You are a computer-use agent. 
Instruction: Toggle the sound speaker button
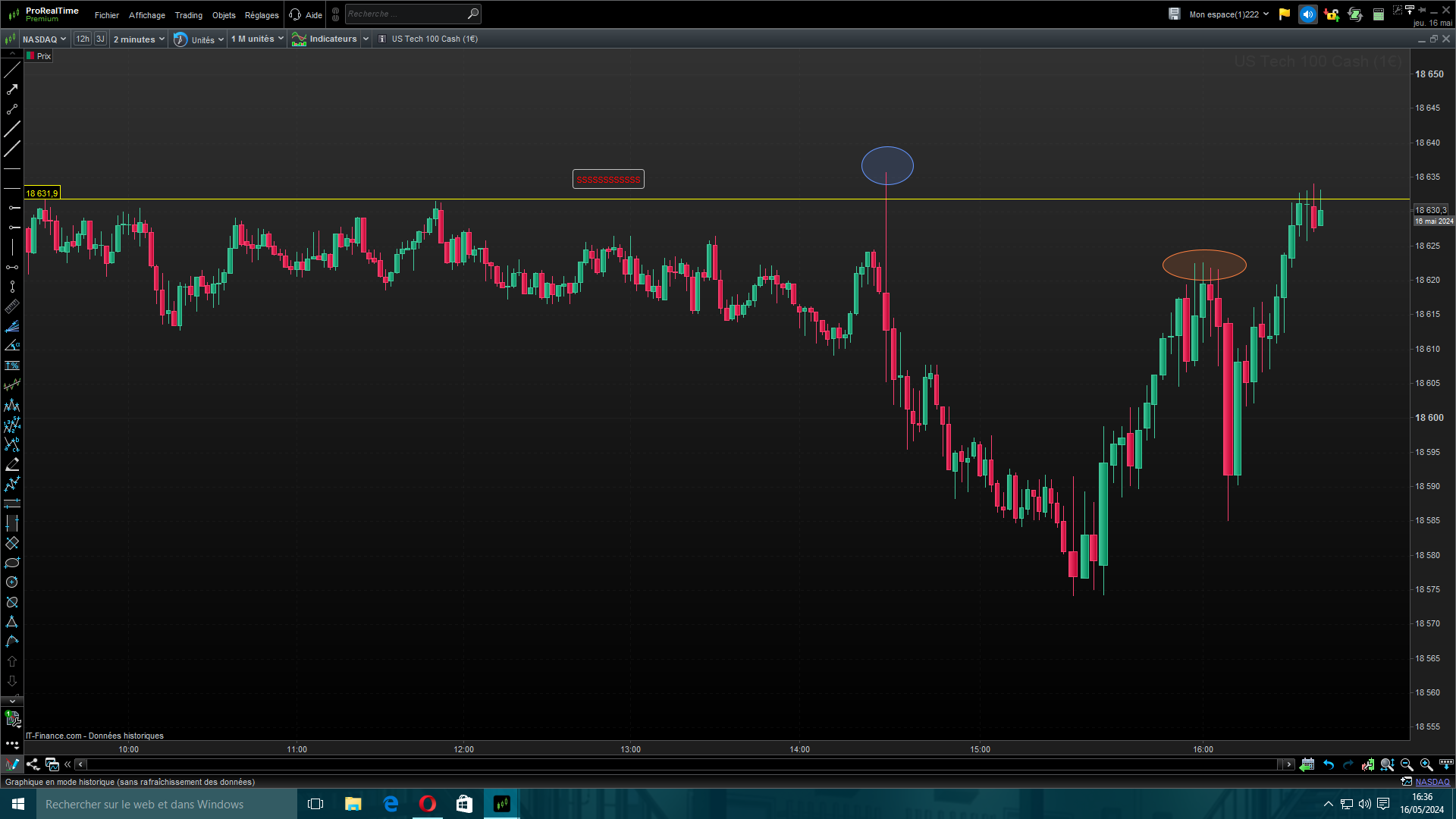1308,14
